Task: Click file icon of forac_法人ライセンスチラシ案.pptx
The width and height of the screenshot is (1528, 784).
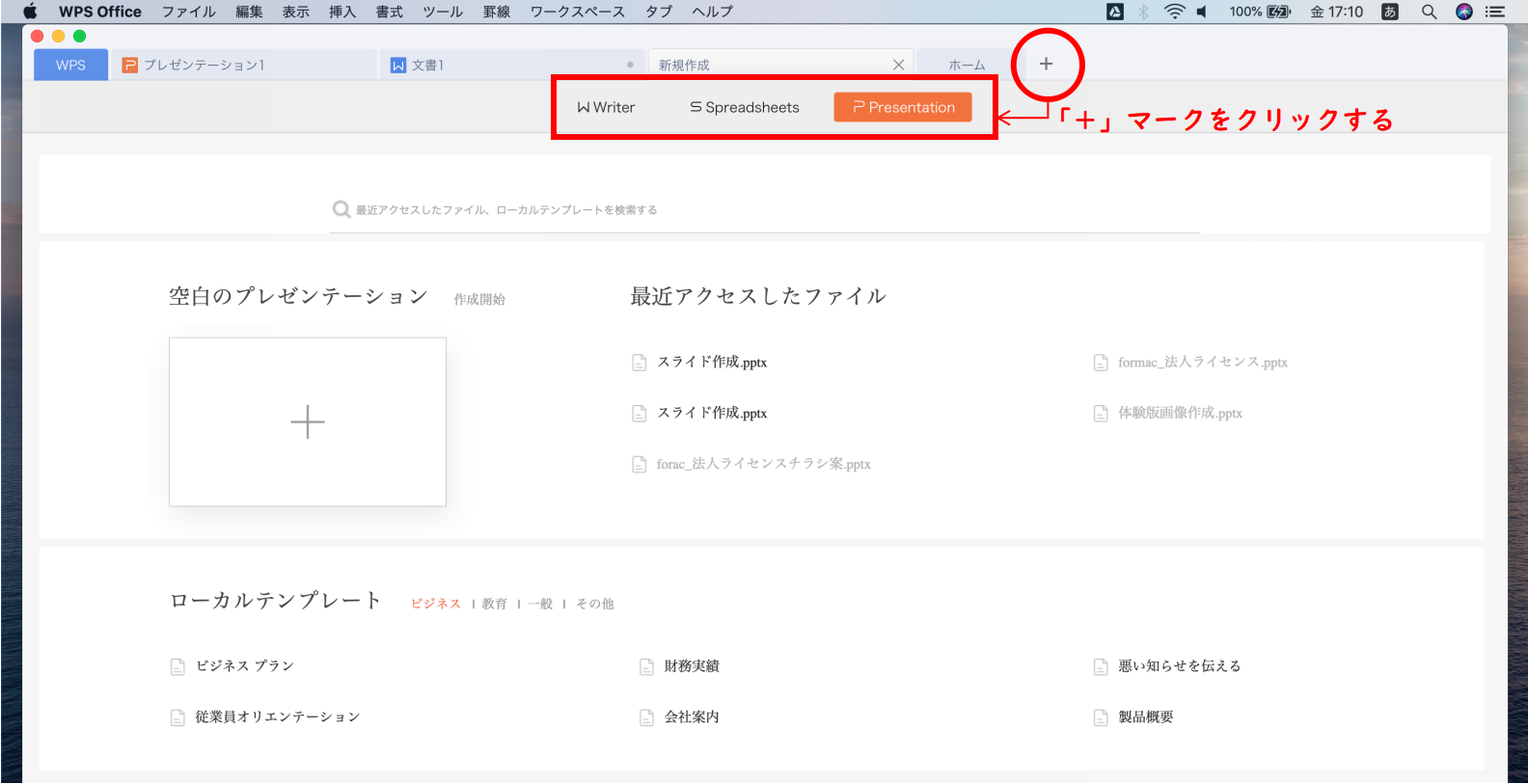Action: 639,465
